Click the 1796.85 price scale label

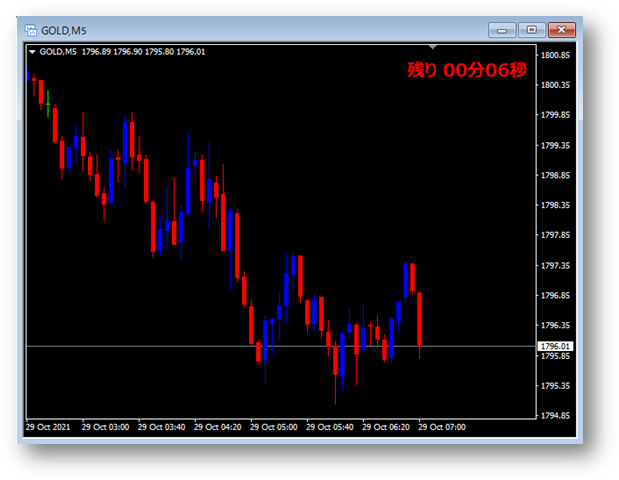[x=555, y=296]
